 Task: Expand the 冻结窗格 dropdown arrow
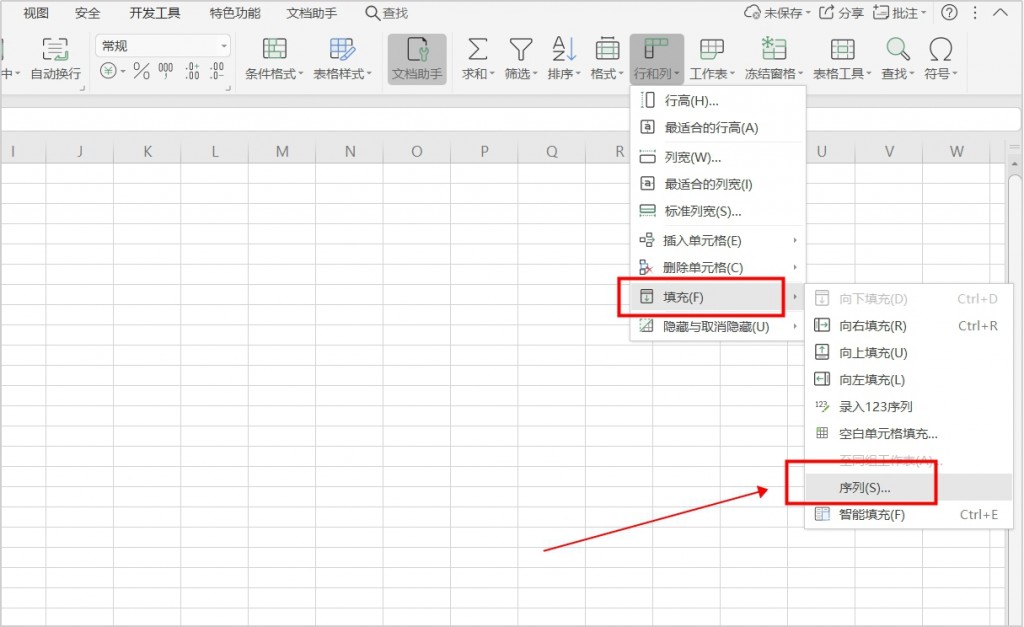tap(800, 74)
